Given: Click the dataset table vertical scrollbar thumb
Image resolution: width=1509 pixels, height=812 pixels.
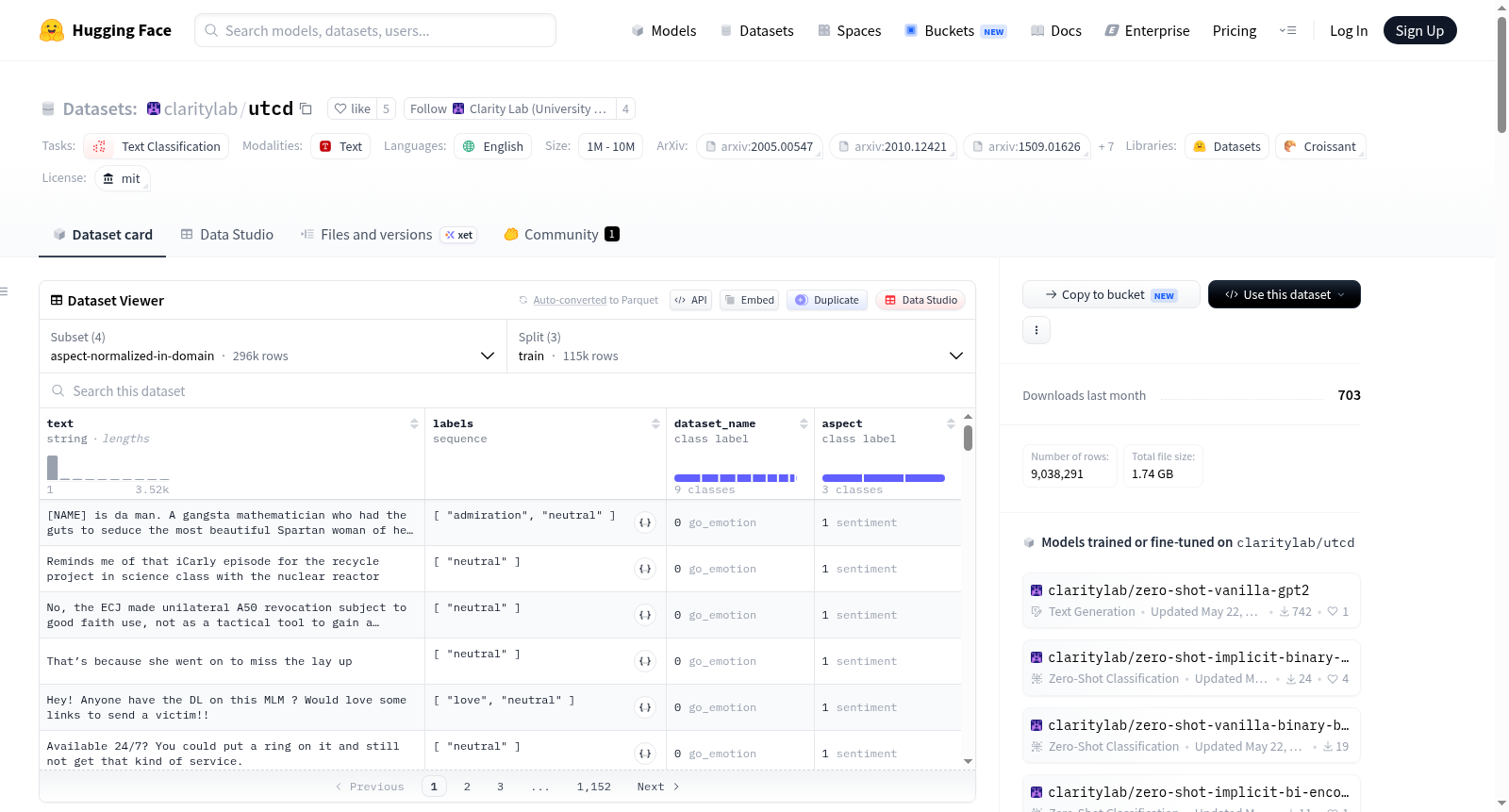Looking at the screenshot, I should 968,439.
